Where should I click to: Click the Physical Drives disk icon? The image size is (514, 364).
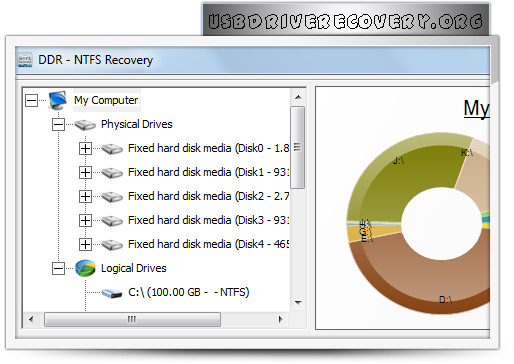click(x=85, y=124)
